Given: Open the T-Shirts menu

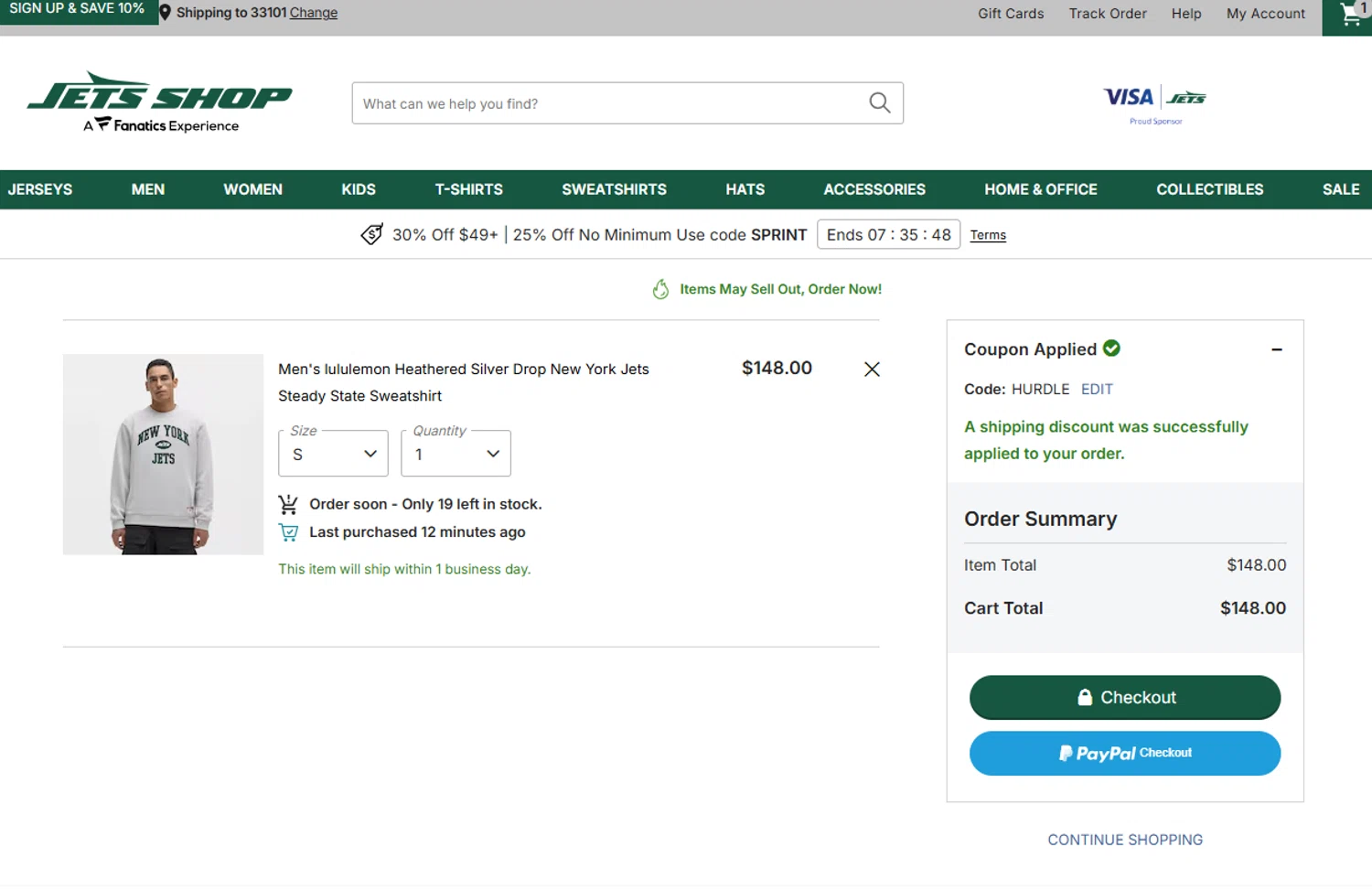Looking at the screenshot, I should 469,189.
